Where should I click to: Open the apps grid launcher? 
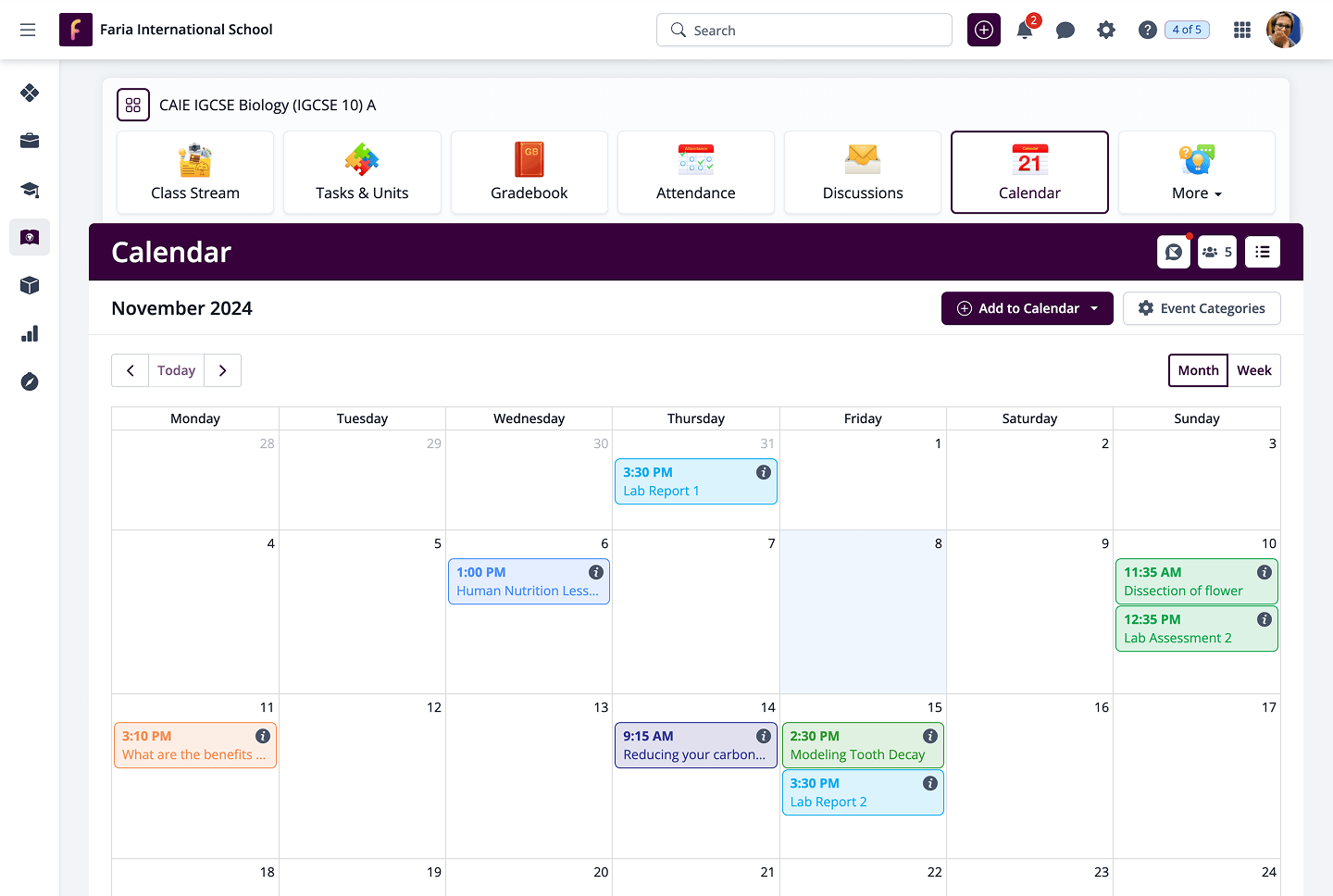click(1242, 31)
